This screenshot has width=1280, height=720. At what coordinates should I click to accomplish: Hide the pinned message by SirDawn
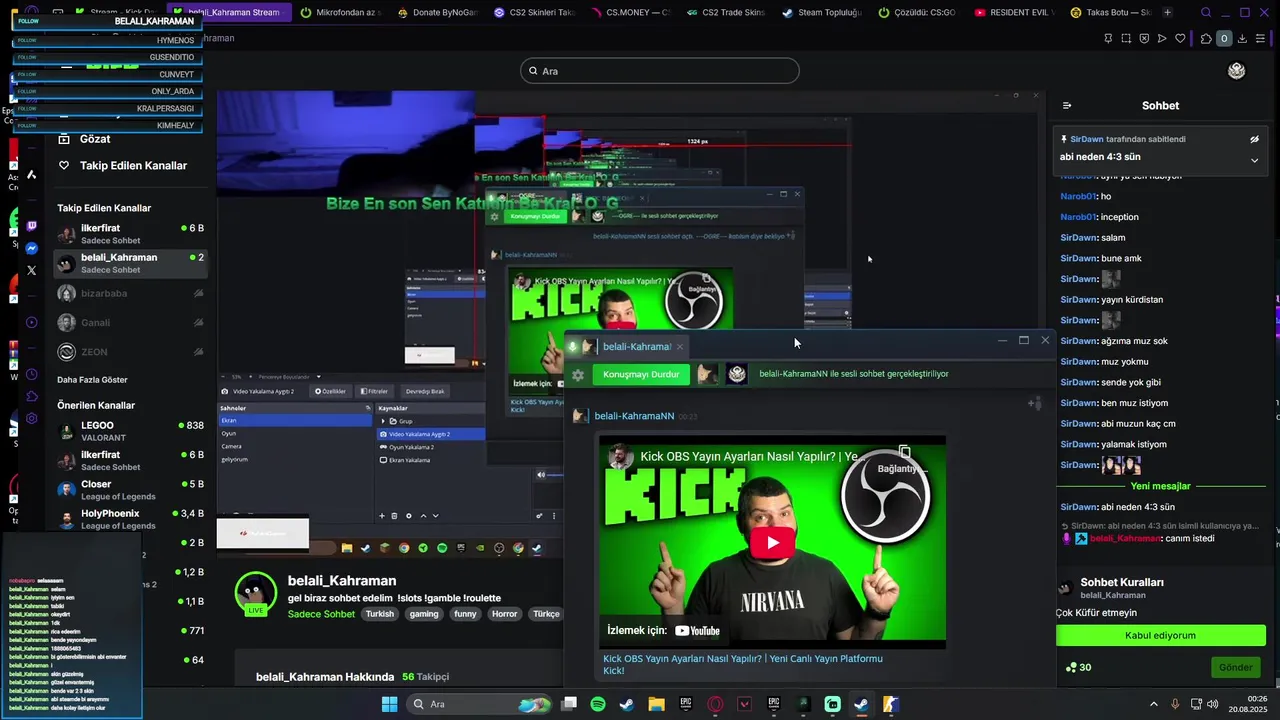(1254, 139)
